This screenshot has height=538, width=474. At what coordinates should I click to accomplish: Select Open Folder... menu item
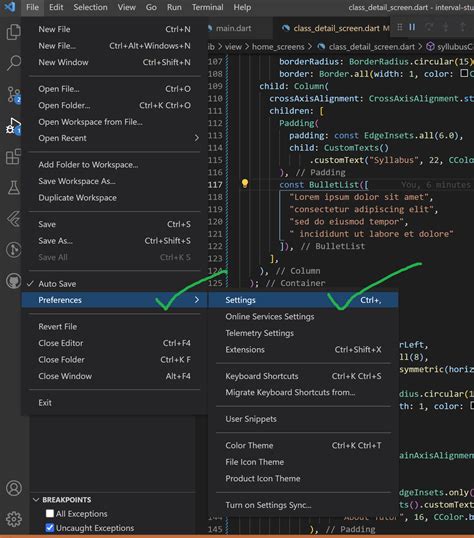[115, 105]
